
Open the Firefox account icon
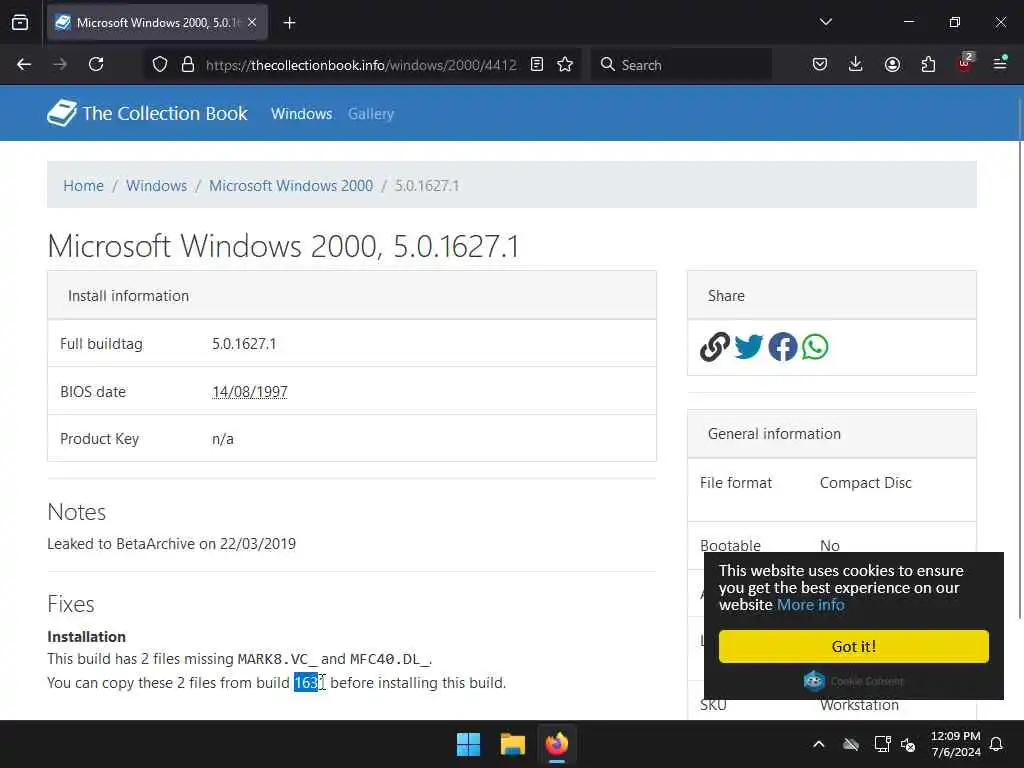tap(892, 64)
